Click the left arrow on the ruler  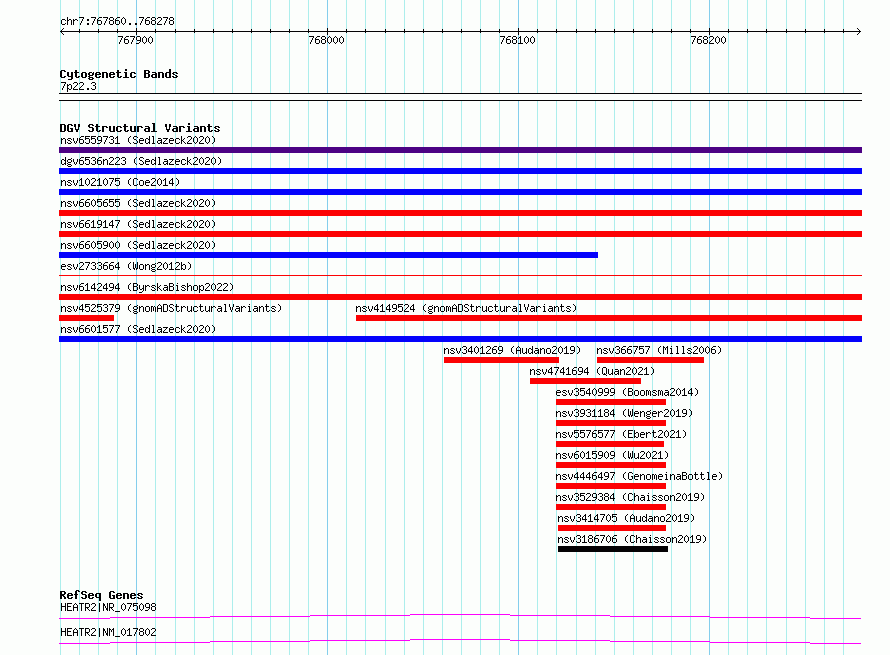coord(62,31)
